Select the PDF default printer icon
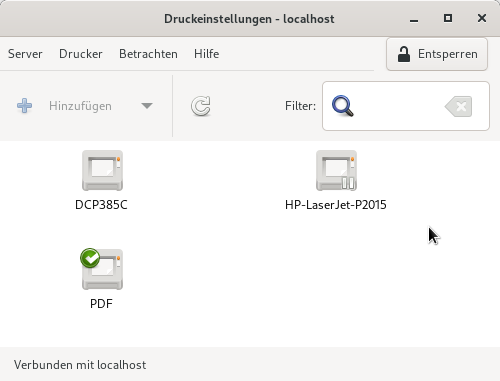The image size is (500, 381). click(102, 269)
